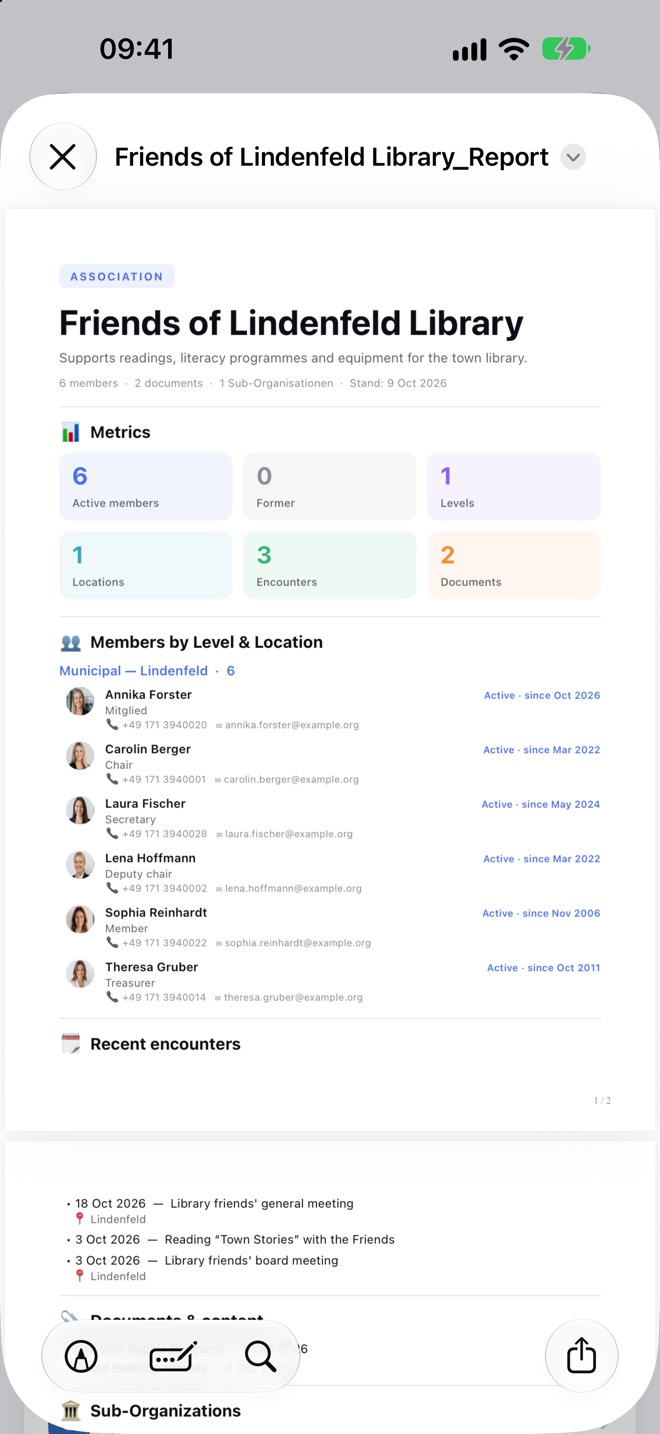Tap the battery charging indicator

tap(566, 49)
